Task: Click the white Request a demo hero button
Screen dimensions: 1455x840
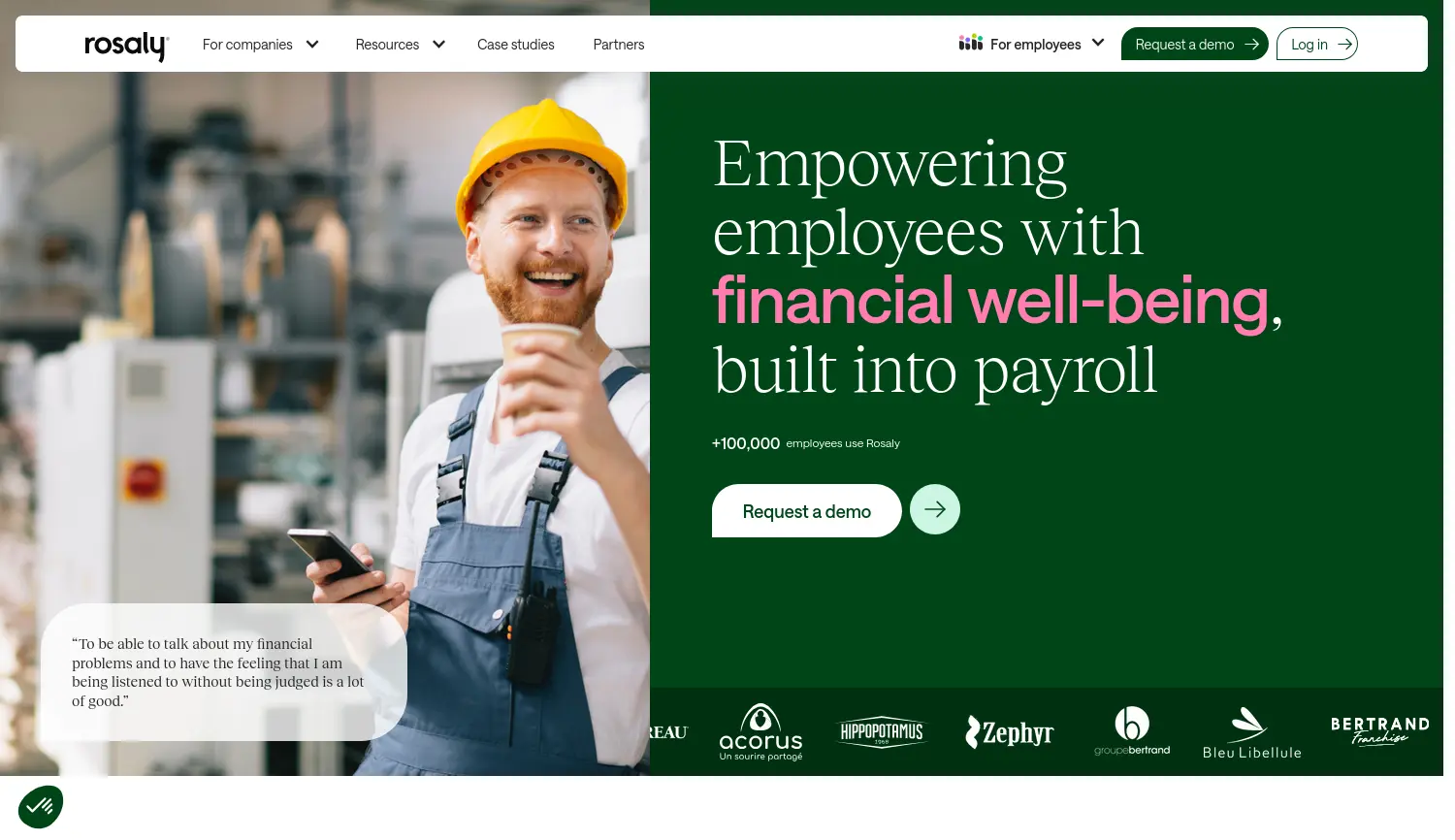Action: point(806,511)
